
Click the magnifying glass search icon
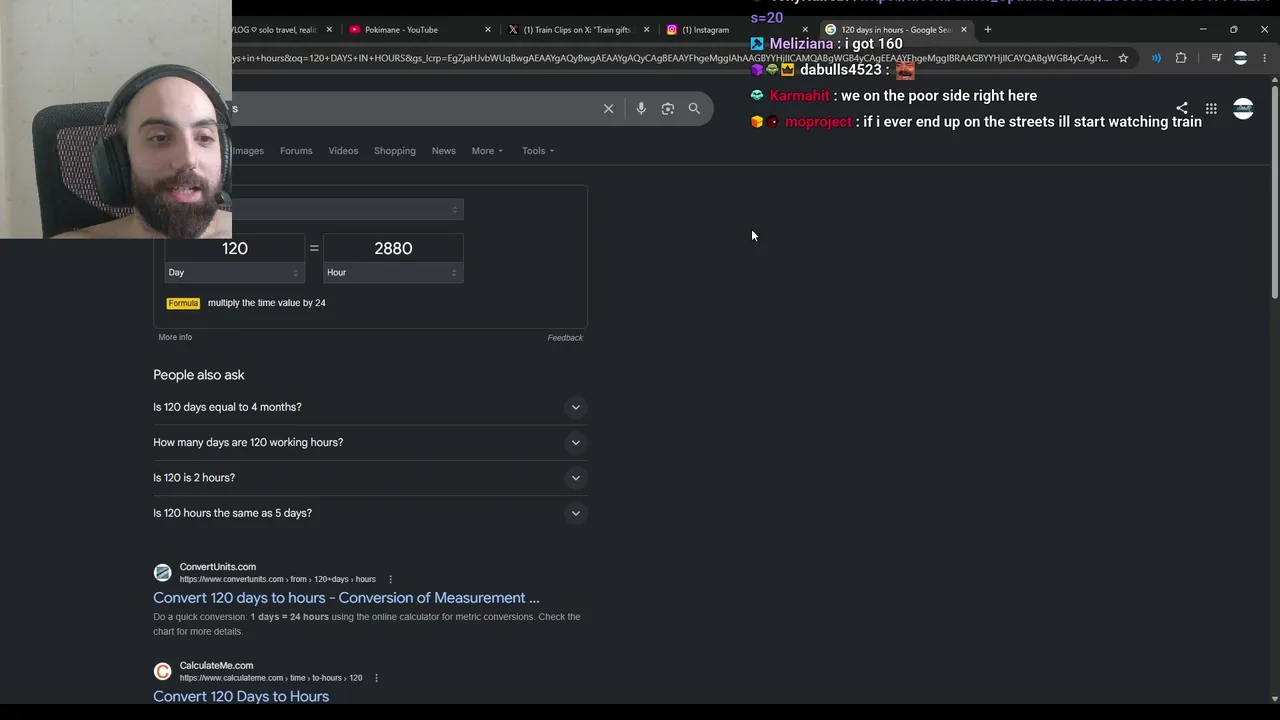pos(694,108)
